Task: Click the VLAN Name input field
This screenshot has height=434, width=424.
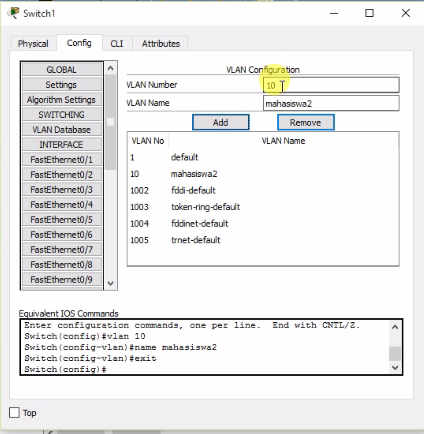Action: [x=331, y=103]
